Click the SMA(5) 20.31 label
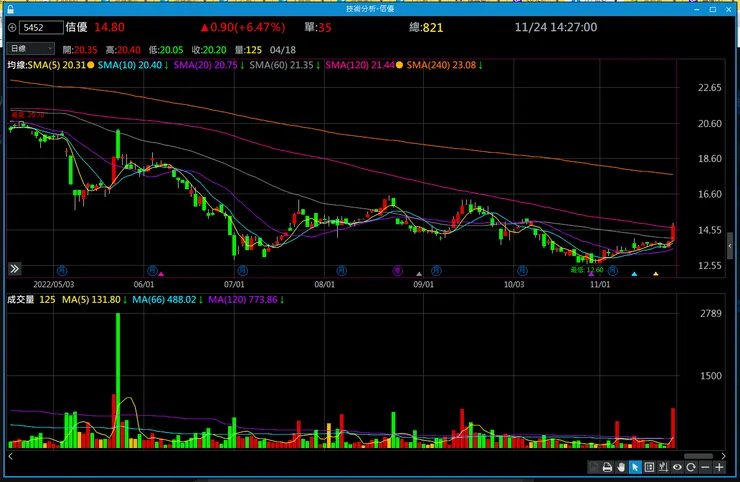 click(x=56, y=65)
